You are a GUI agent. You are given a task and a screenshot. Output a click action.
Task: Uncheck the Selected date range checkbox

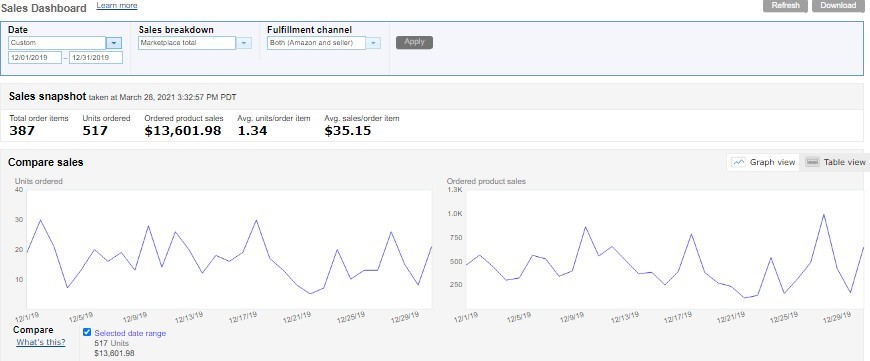click(87, 333)
